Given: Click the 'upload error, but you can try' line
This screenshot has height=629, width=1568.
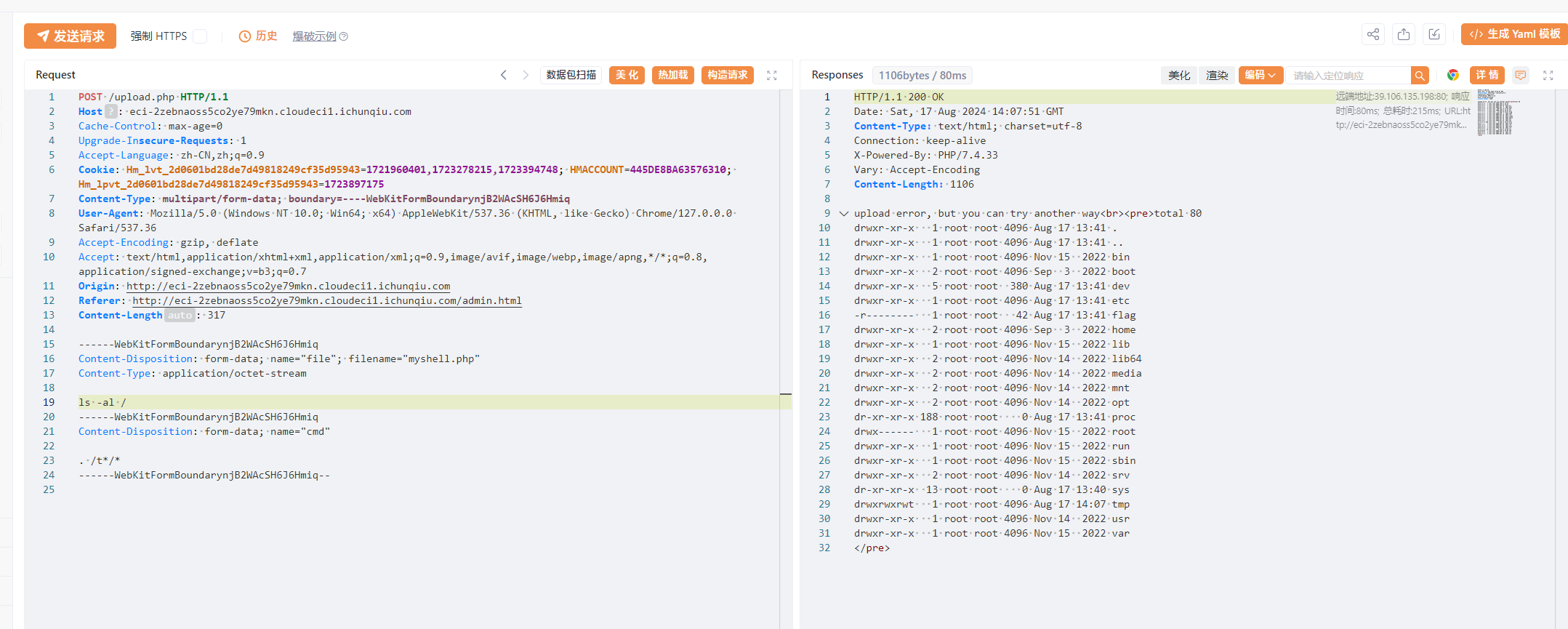Looking at the screenshot, I should click(1028, 213).
